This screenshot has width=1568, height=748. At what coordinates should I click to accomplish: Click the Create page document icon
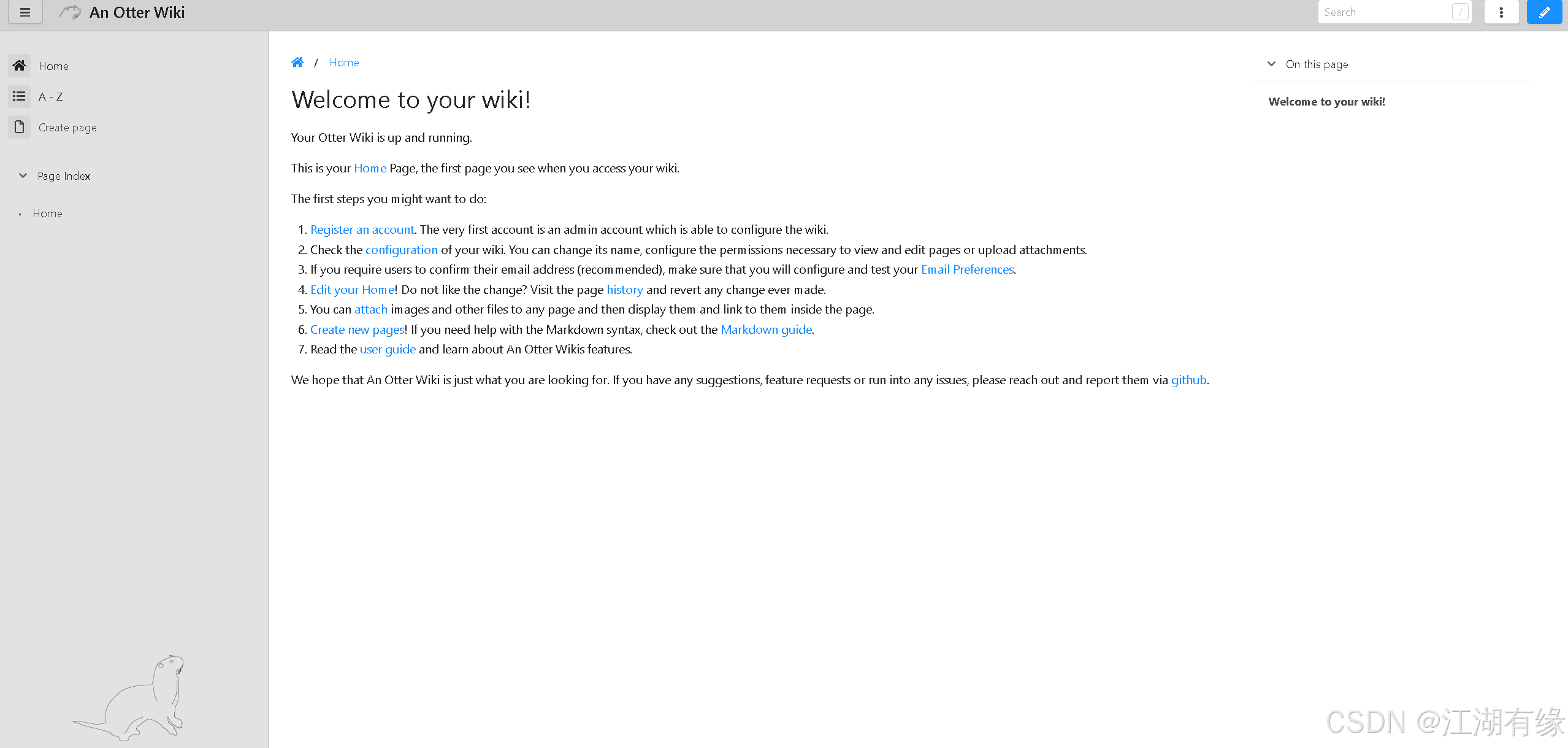click(x=19, y=127)
